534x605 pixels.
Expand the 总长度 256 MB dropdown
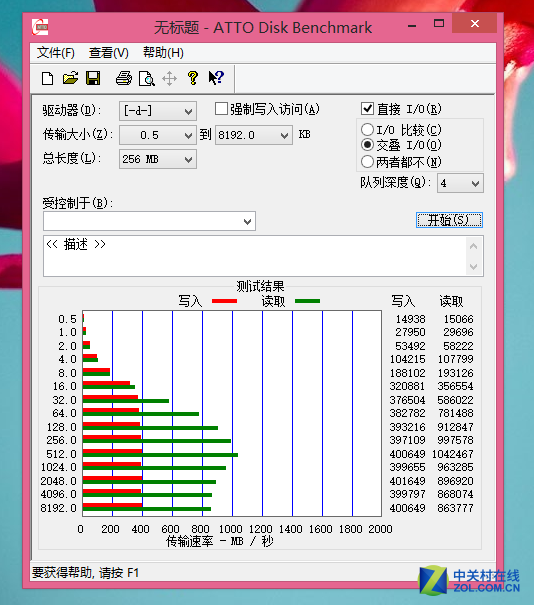point(158,159)
